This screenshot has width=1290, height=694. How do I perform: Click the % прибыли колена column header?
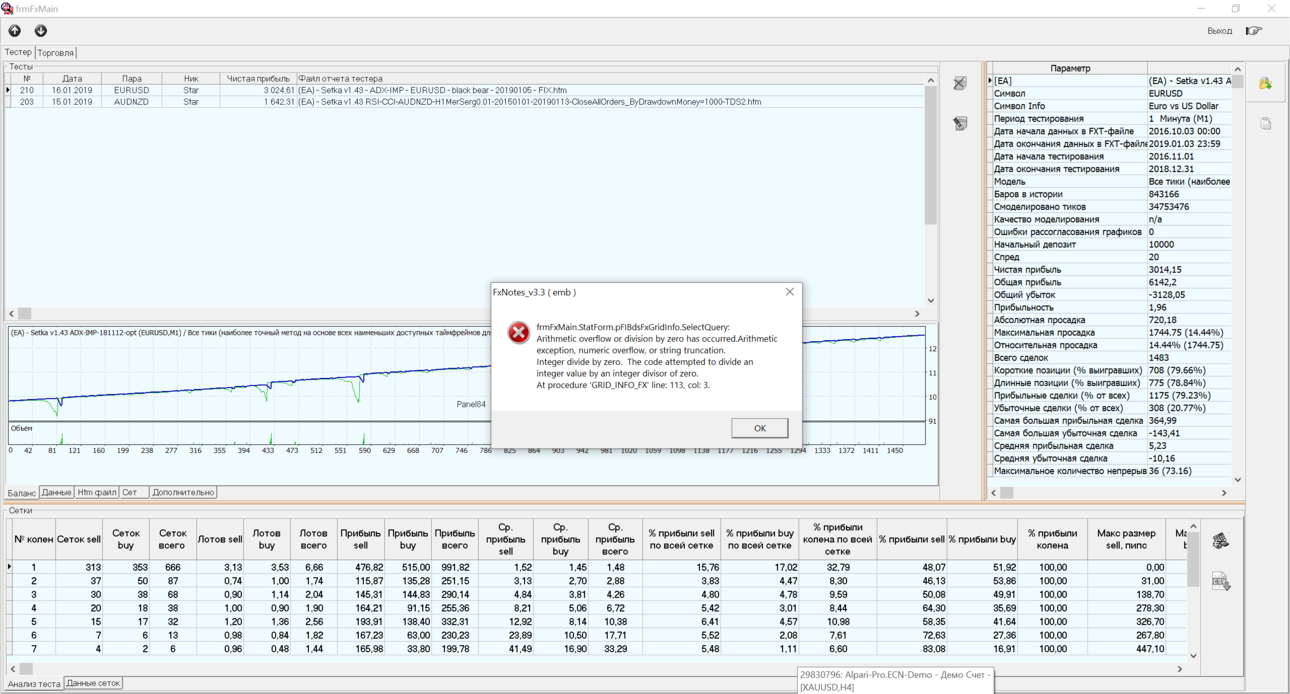(1052, 539)
